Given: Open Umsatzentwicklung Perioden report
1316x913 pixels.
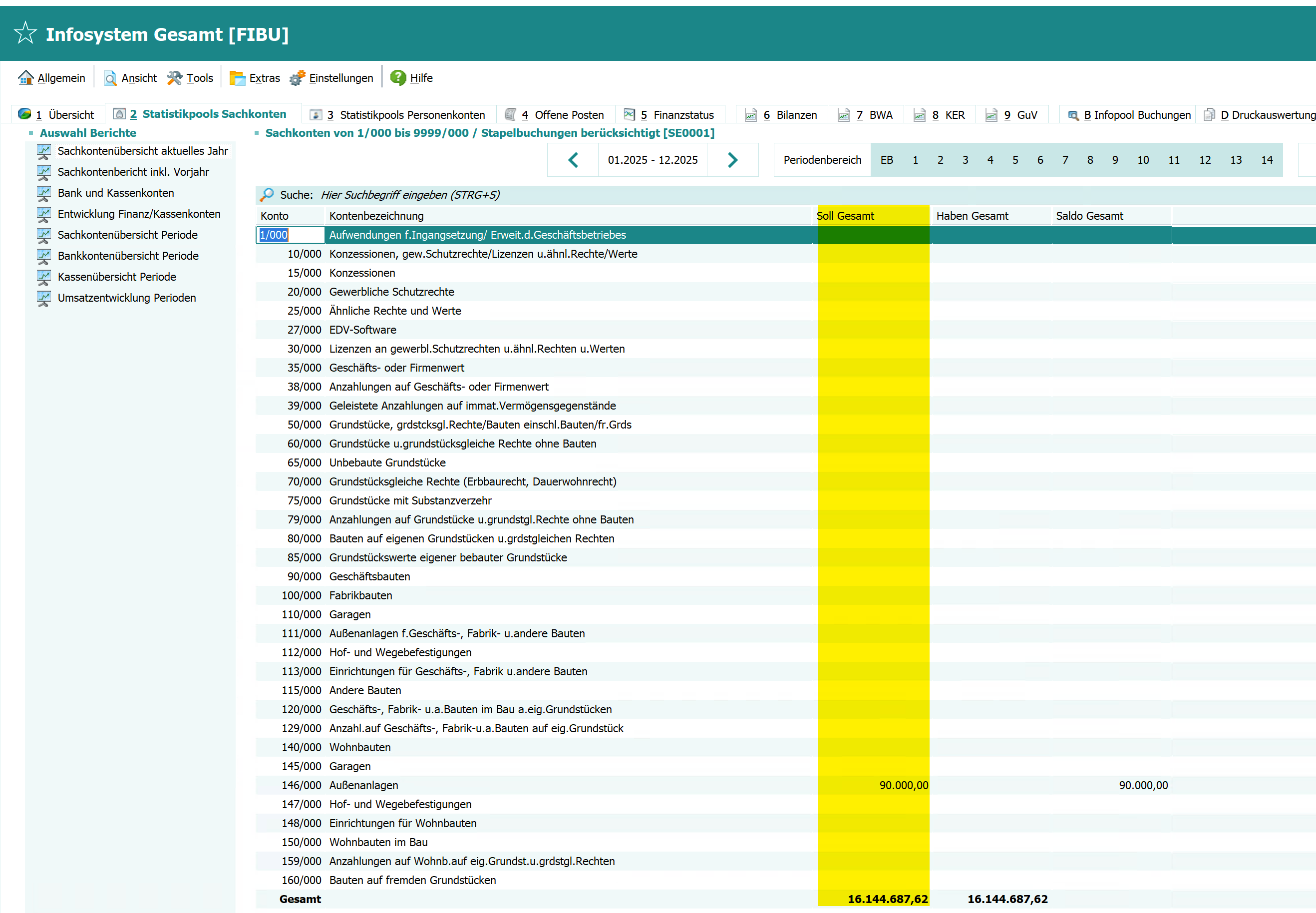Looking at the screenshot, I should coord(126,298).
